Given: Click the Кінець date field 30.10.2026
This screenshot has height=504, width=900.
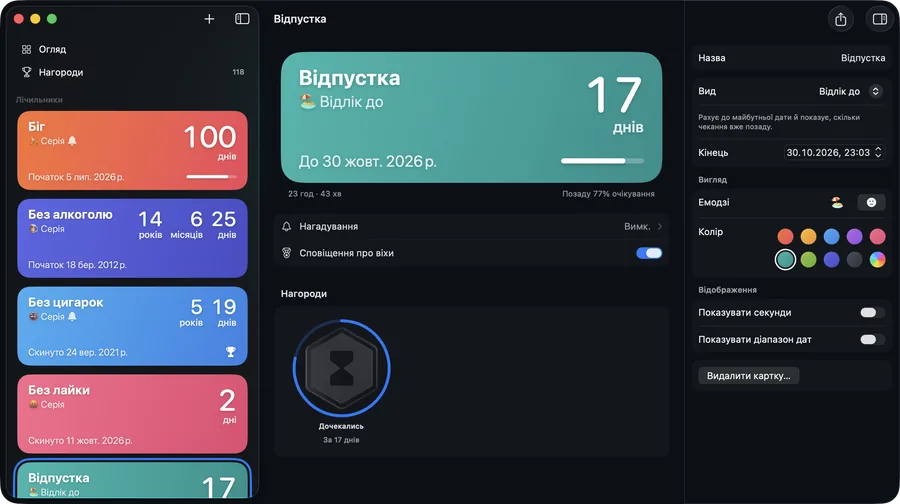Looking at the screenshot, I should tap(828, 152).
